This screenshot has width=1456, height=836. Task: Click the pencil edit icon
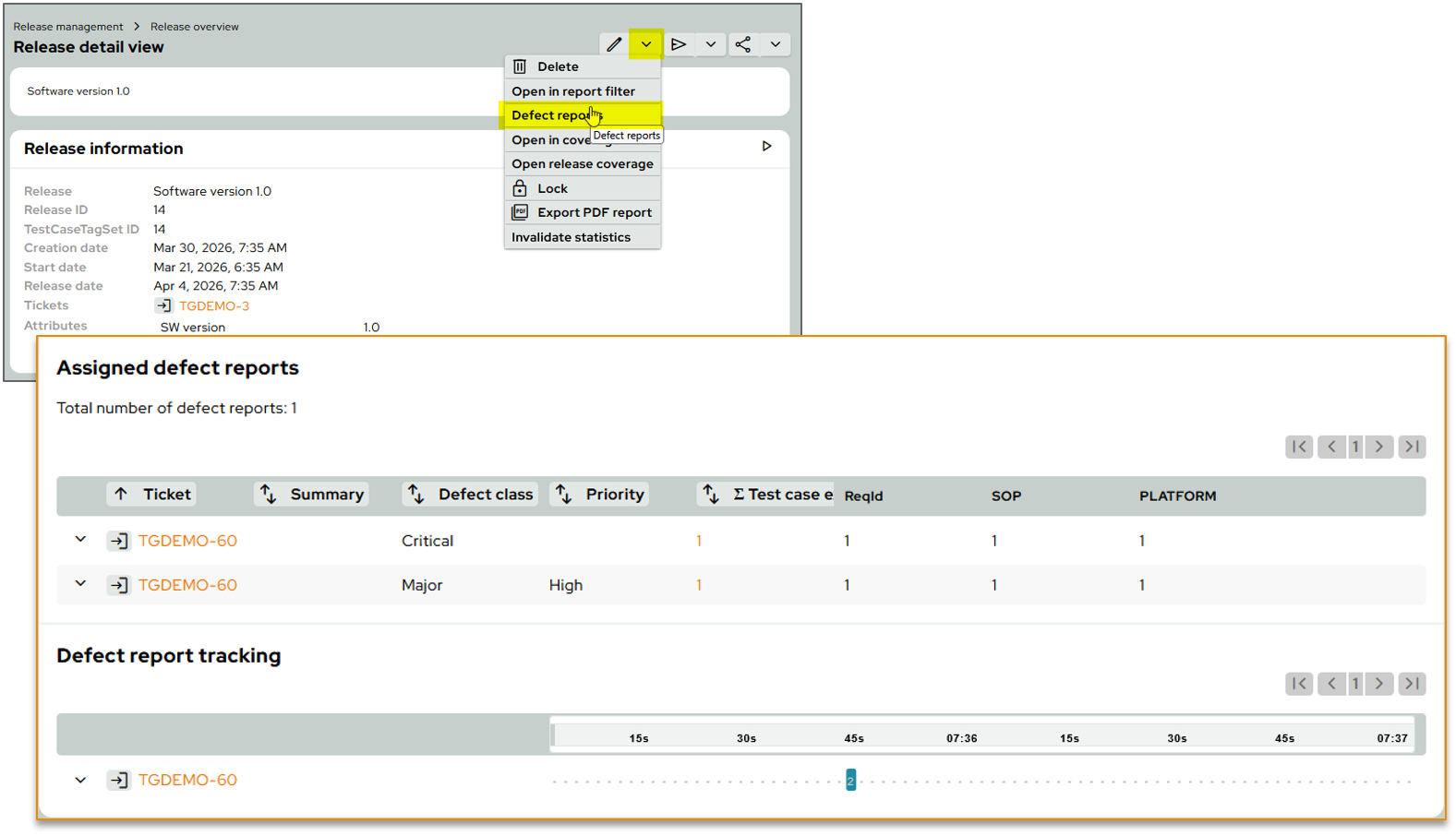[x=614, y=44]
